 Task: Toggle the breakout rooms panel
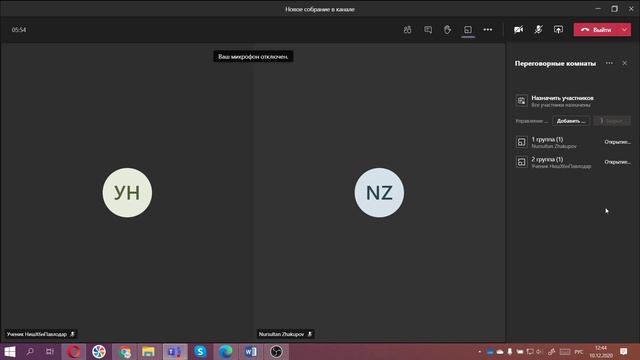468,30
